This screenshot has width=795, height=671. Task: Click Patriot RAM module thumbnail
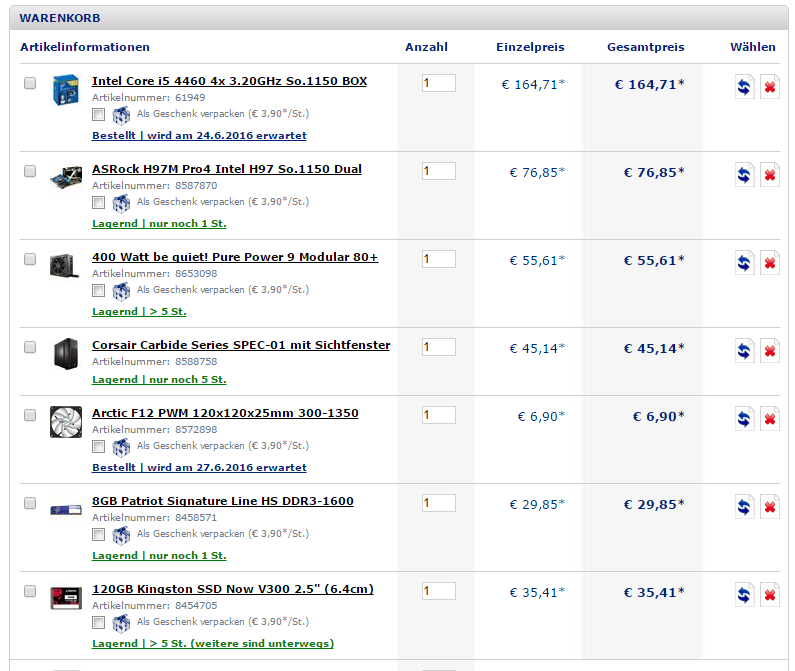pos(66,510)
